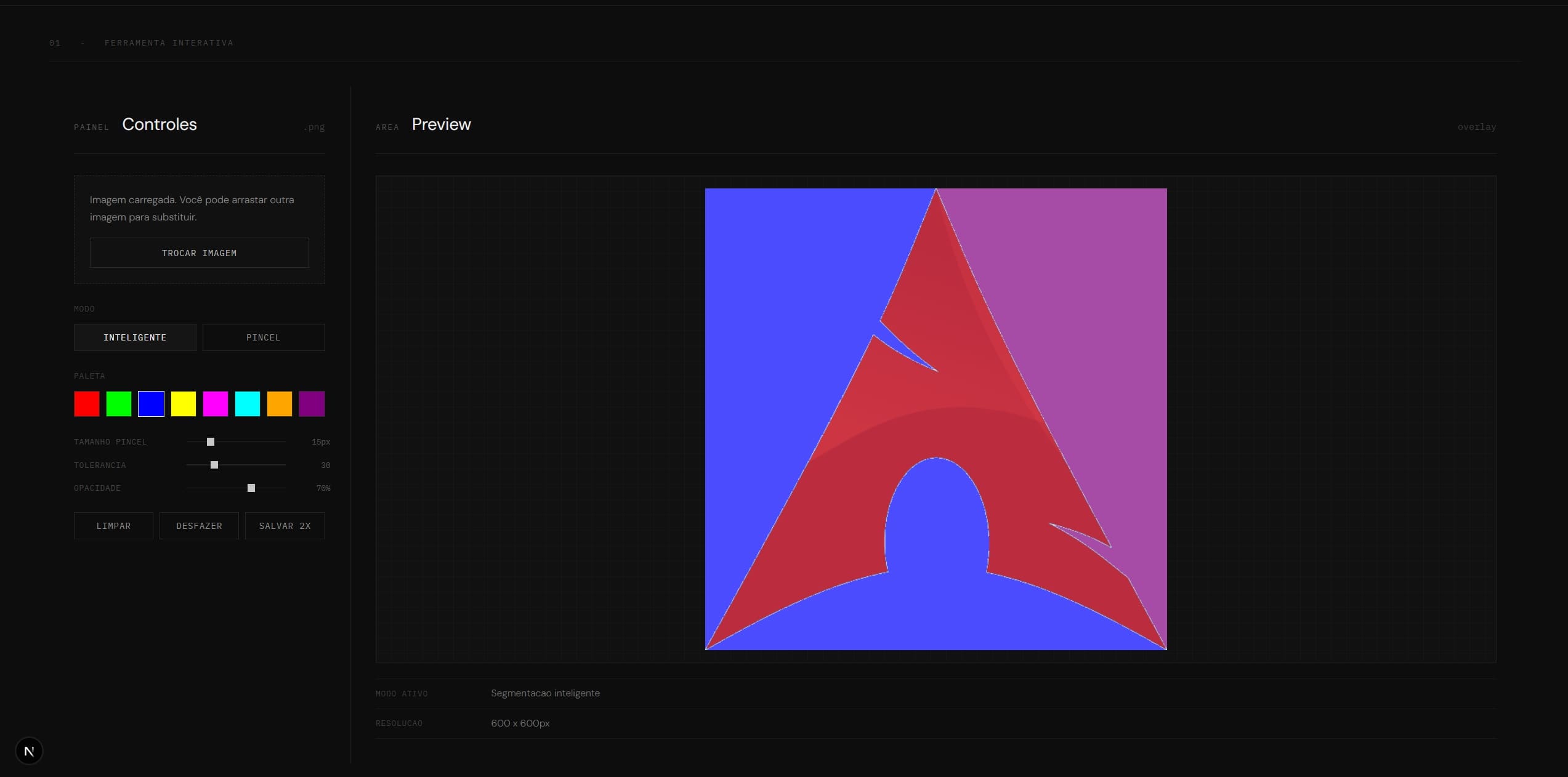Click the '70%' opacity value

pos(323,488)
